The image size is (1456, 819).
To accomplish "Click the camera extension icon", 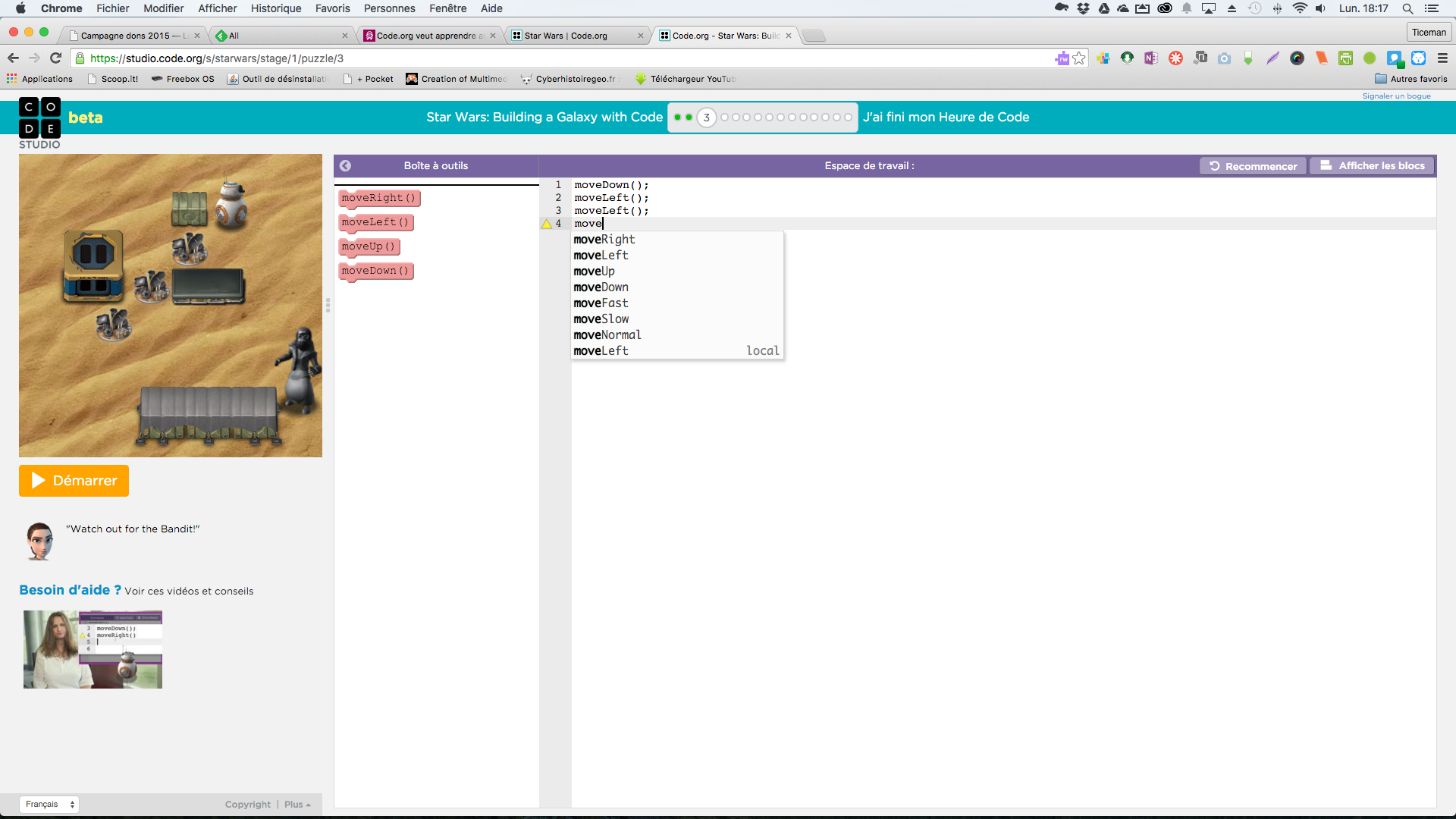I will tap(1224, 58).
